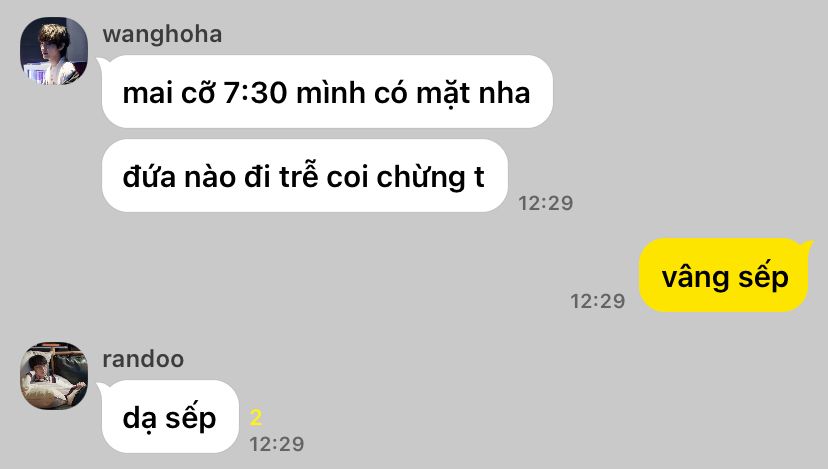Tap the wanghoha username label

162,34
